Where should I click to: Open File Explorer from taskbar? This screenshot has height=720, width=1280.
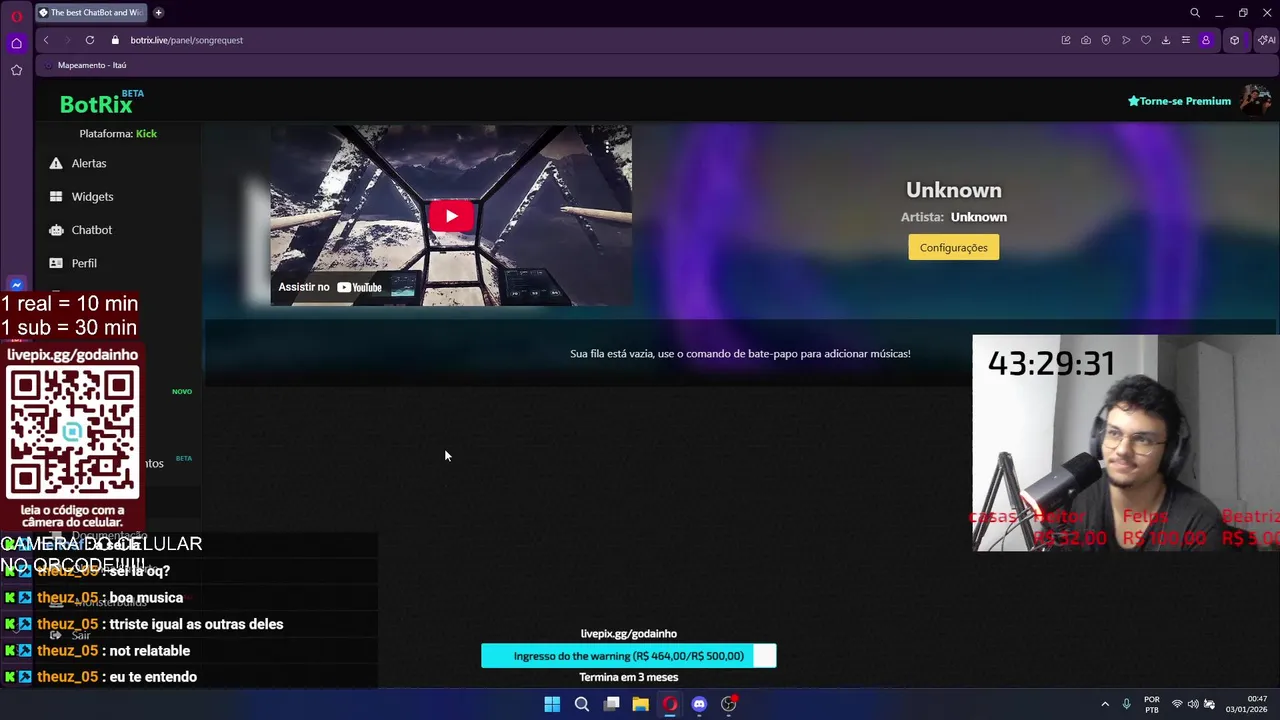pyautogui.click(x=640, y=704)
